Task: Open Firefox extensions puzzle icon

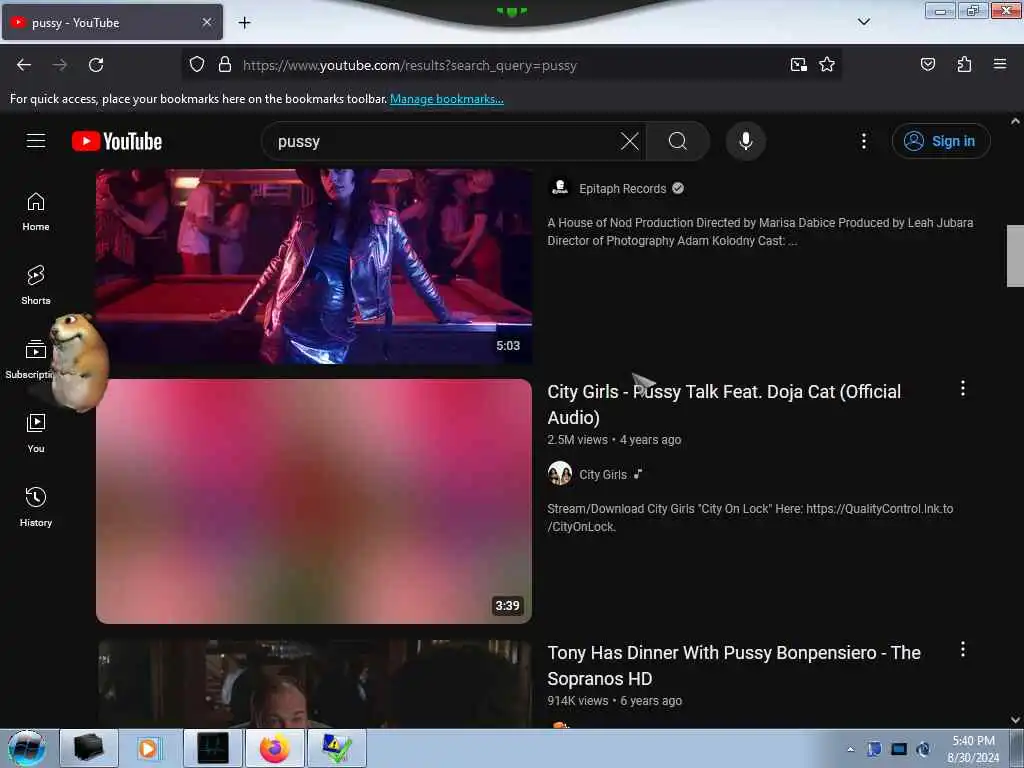Action: [x=964, y=65]
